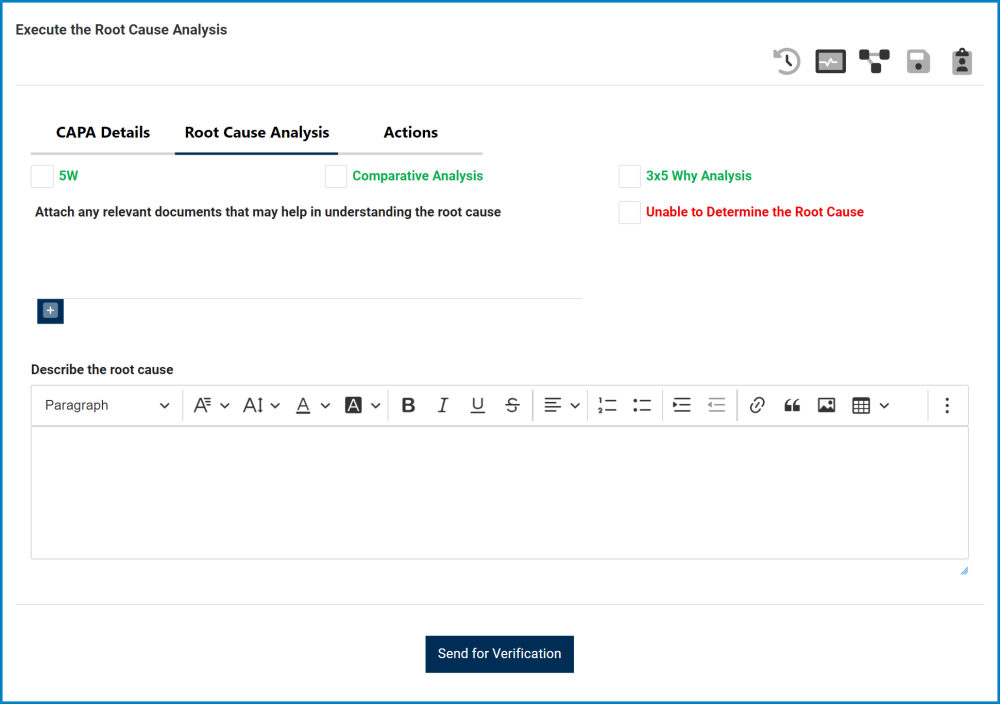Open the Paragraph style dropdown
Image resolution: width=1000 pixels, height=704 pixels.
(x=106, y=405)
